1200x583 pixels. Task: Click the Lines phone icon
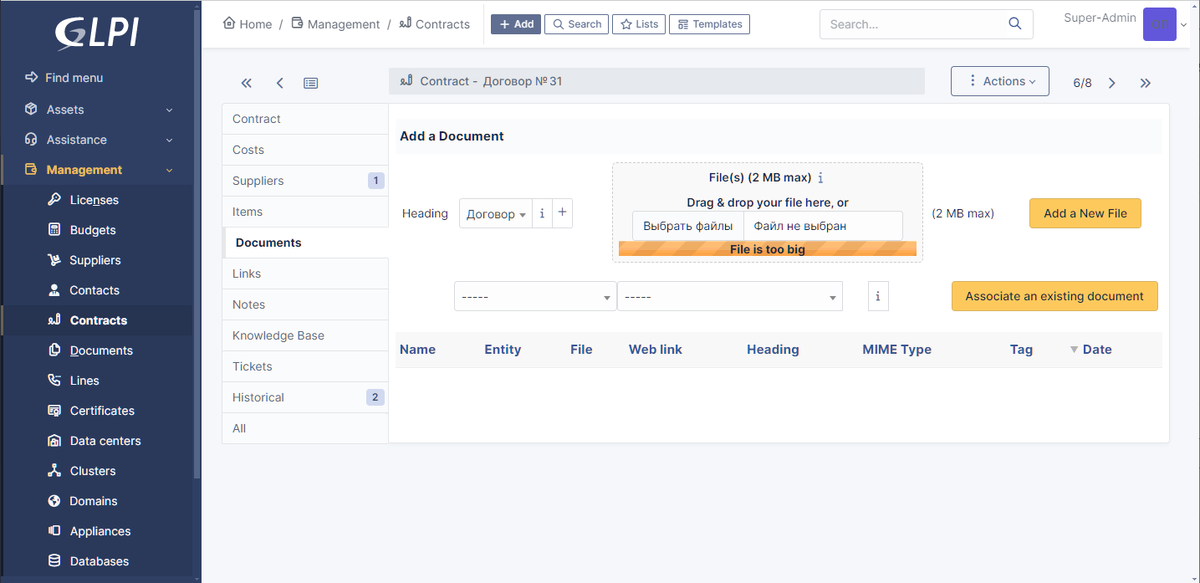pyautogui.click(x=54, y=380)
